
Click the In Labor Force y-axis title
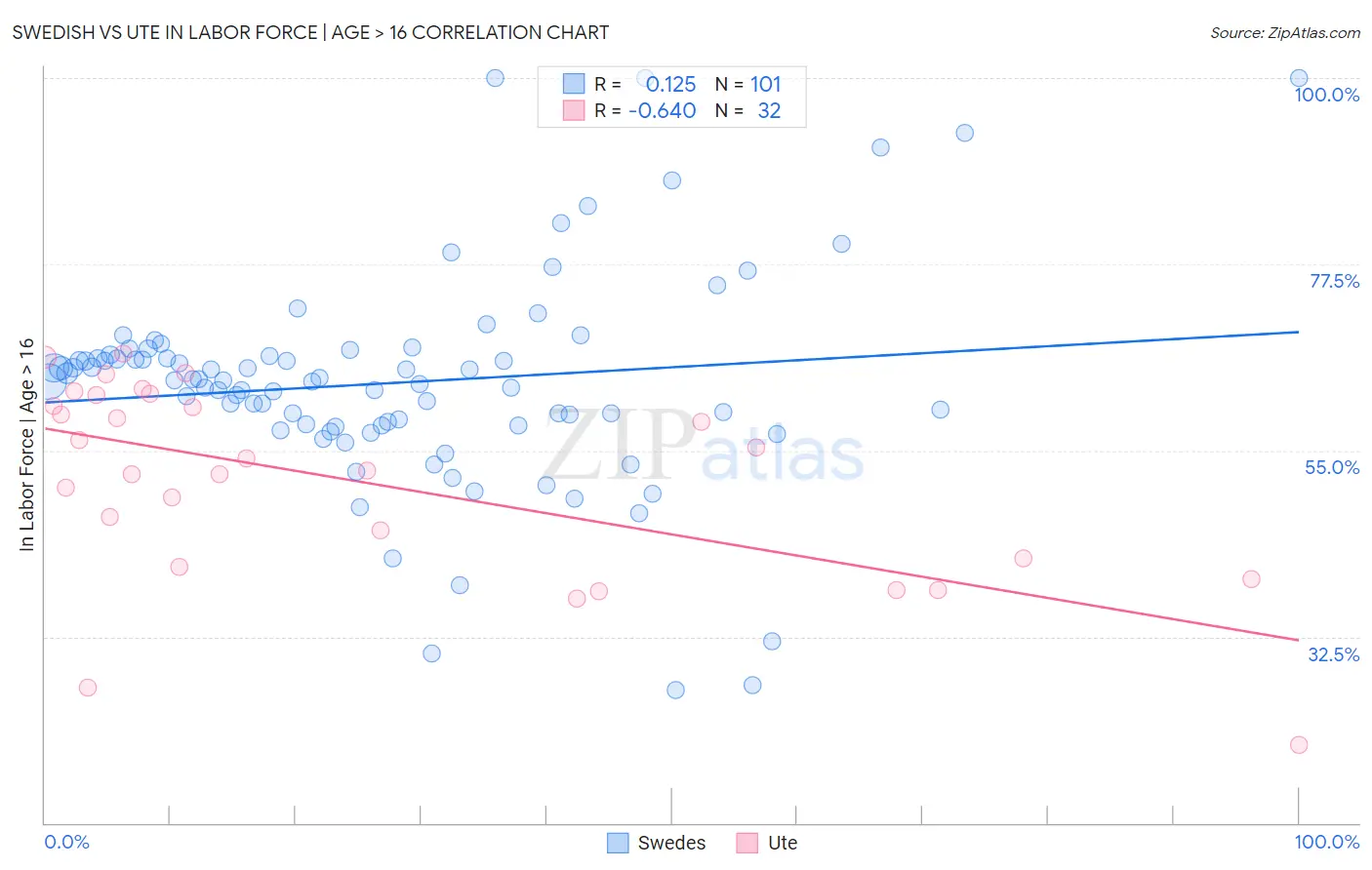pyautogui.click(x=26, y=445)
